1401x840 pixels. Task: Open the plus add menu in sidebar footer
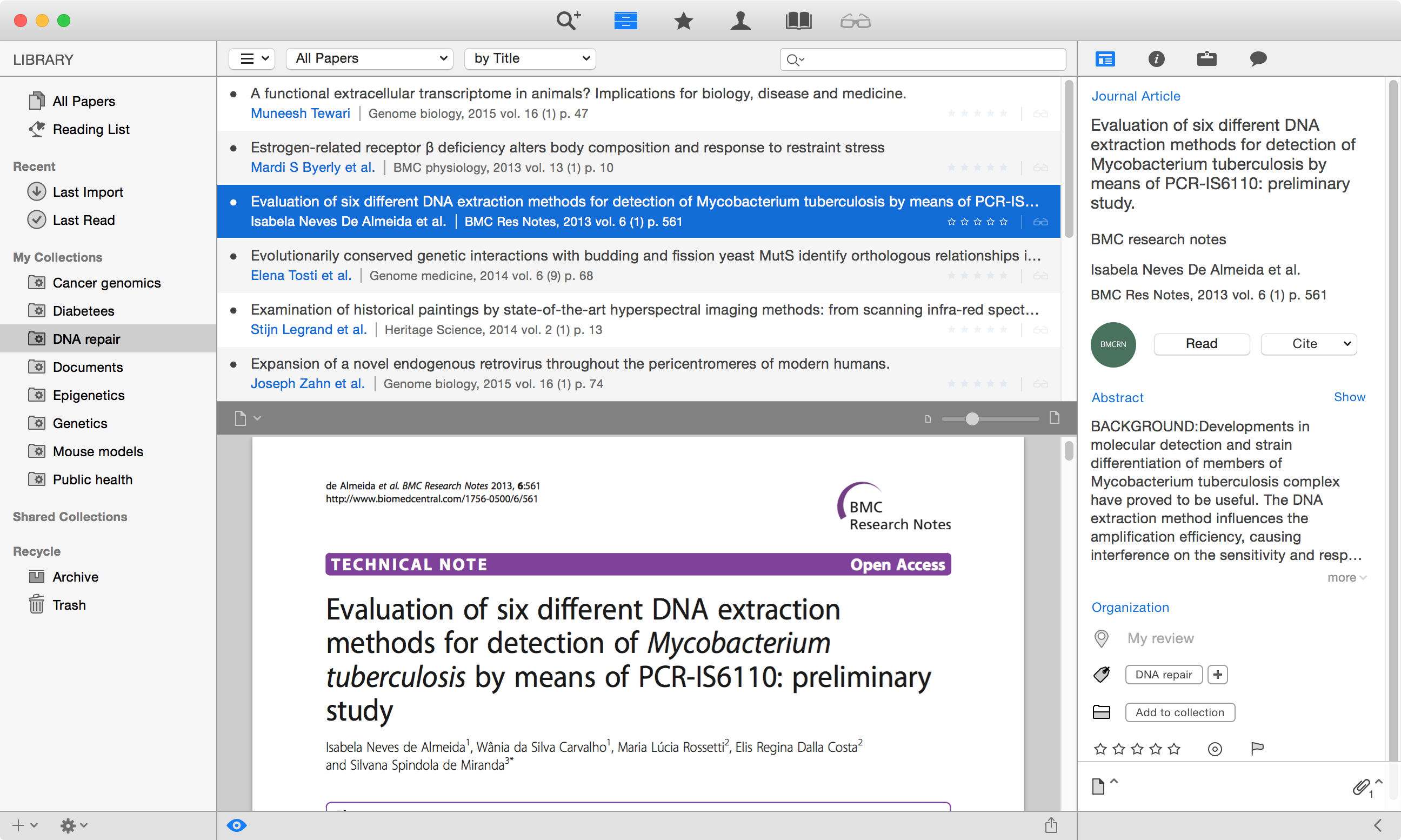coord(25,825)
